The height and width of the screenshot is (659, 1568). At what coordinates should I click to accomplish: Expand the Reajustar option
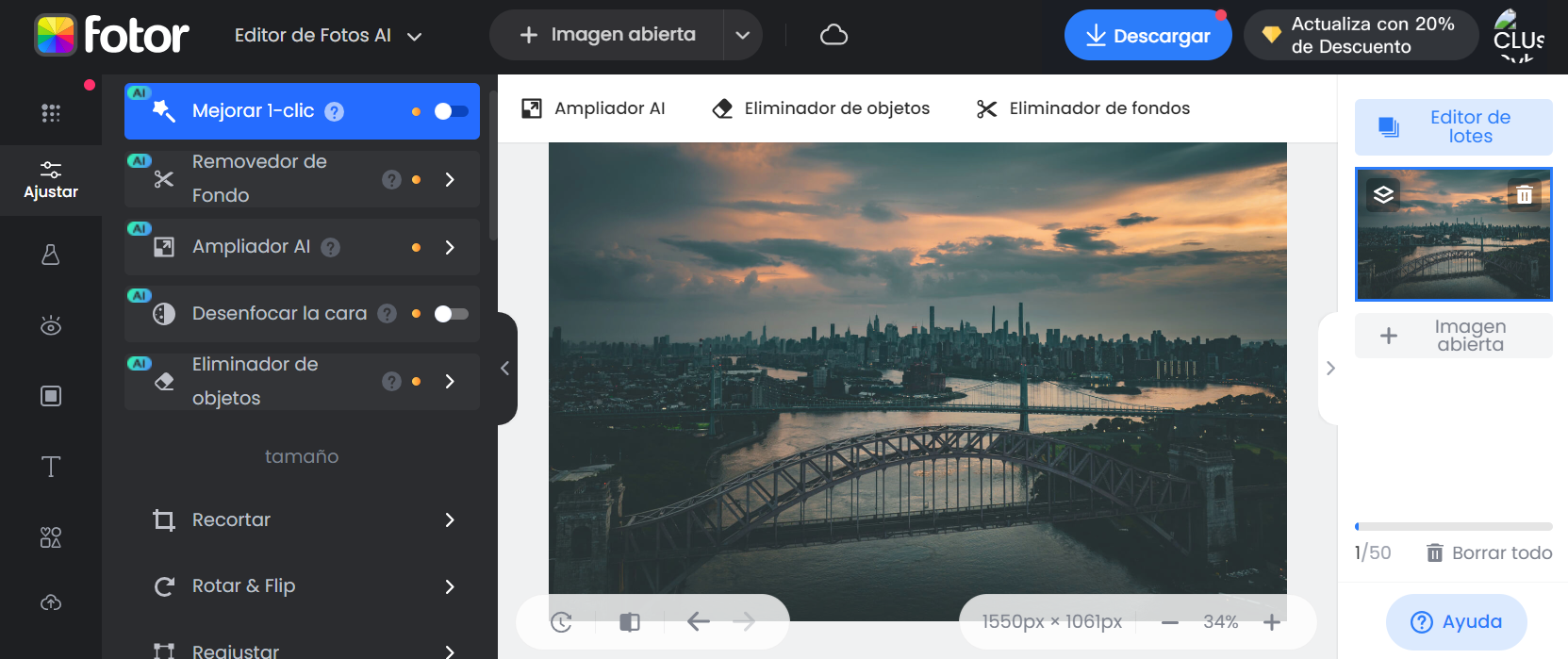pos(450,651)
